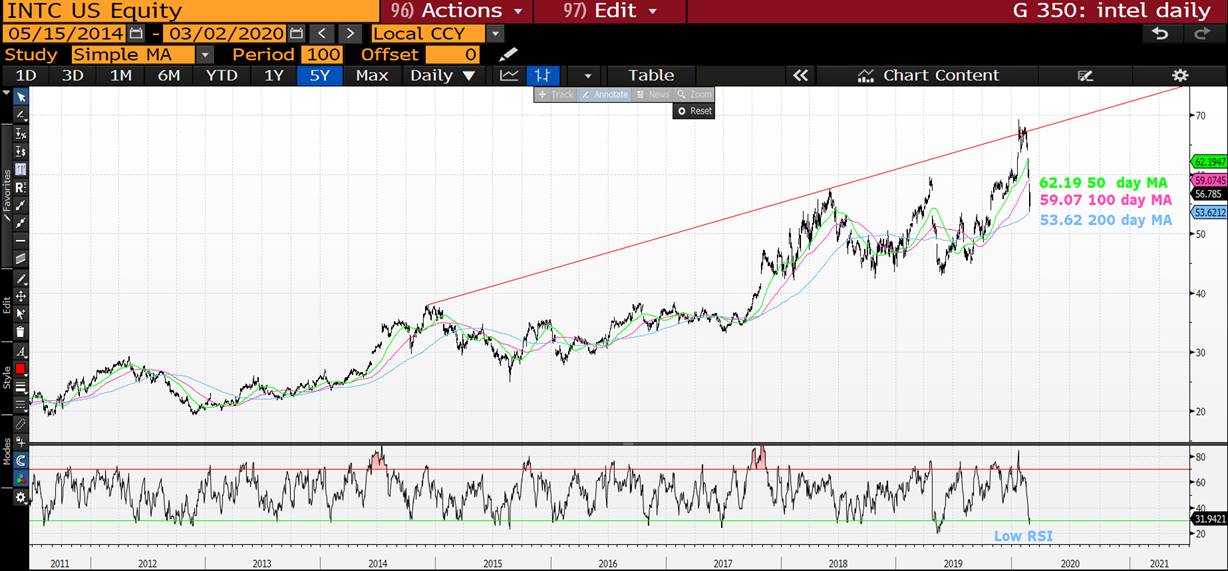Step date range forward with right arrow

[x=351, y=33]
